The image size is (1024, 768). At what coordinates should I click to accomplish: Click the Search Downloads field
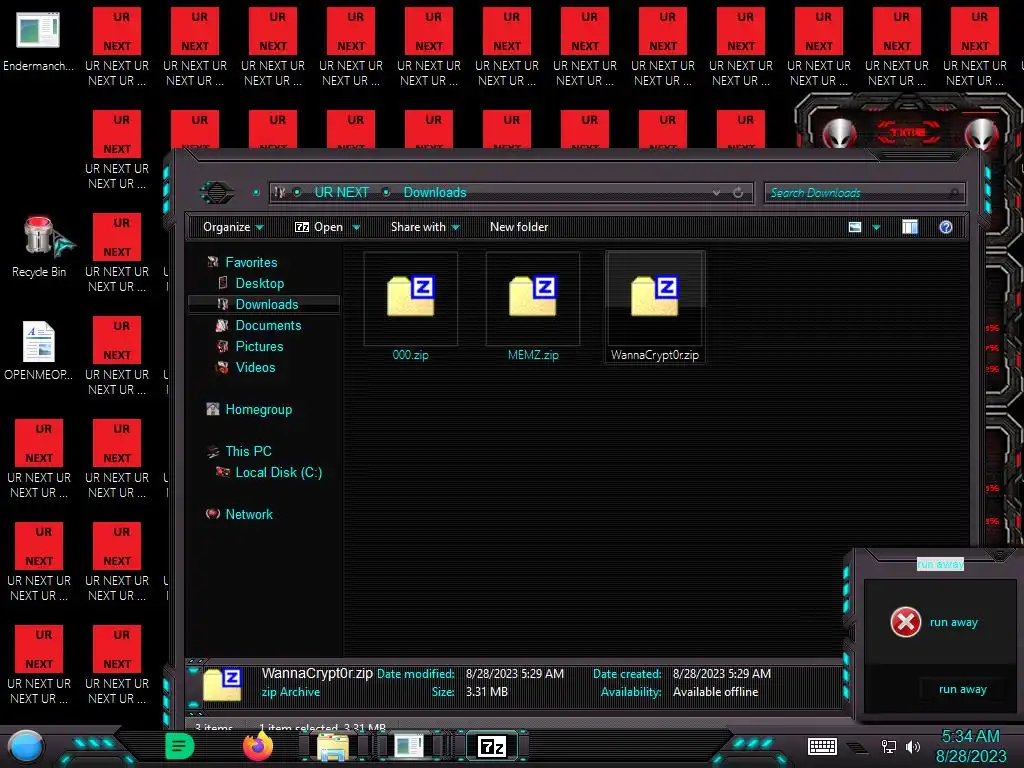(x=865, y=193)
